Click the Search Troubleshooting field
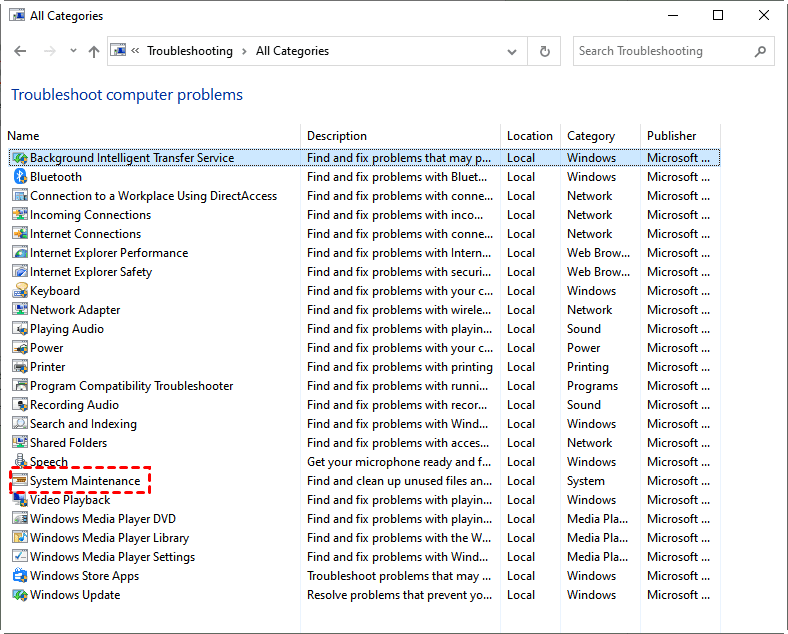Screen dimensions: 788x634 (660, 51)
